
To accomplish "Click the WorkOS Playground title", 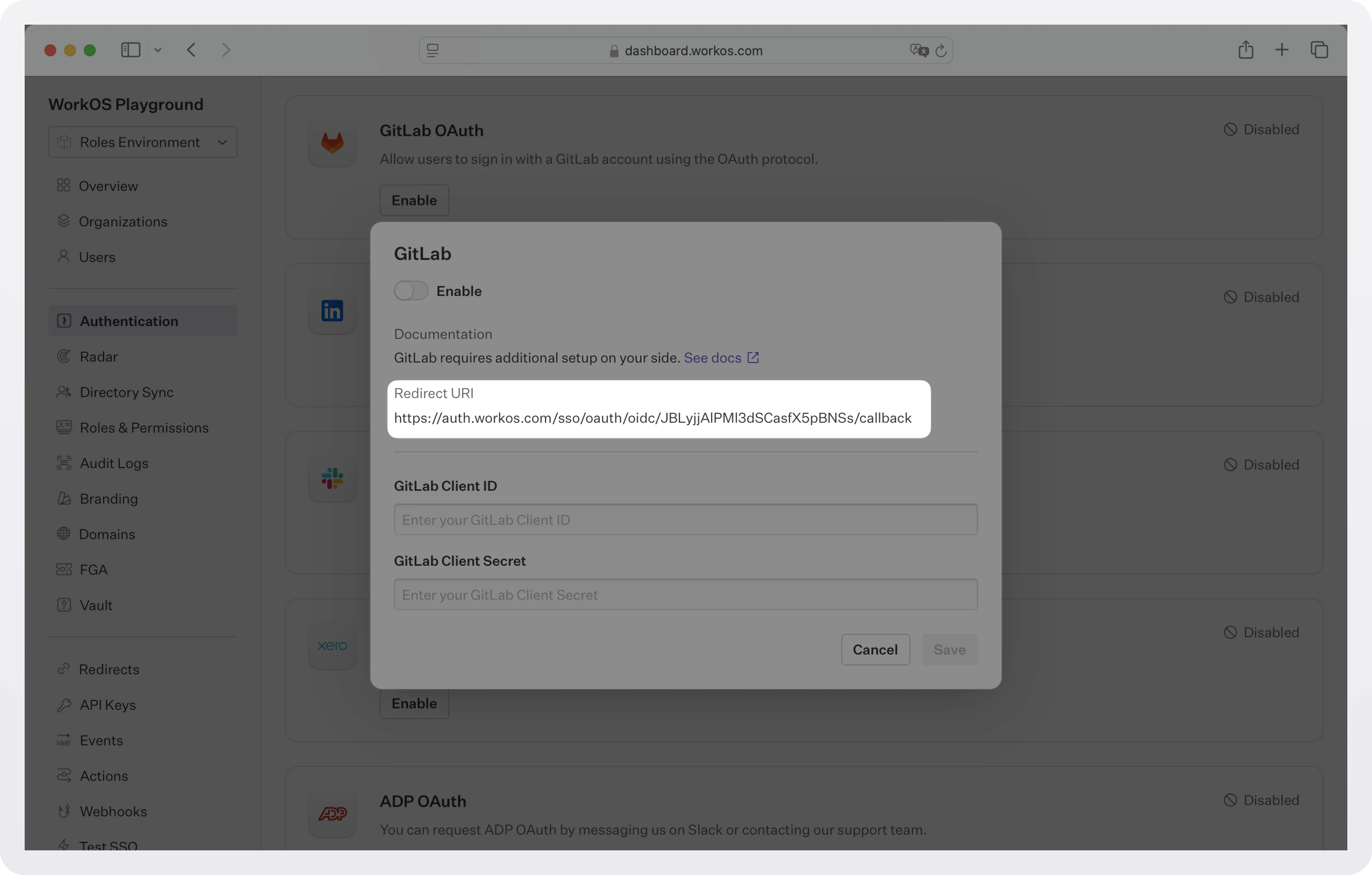I will point(126,104).
